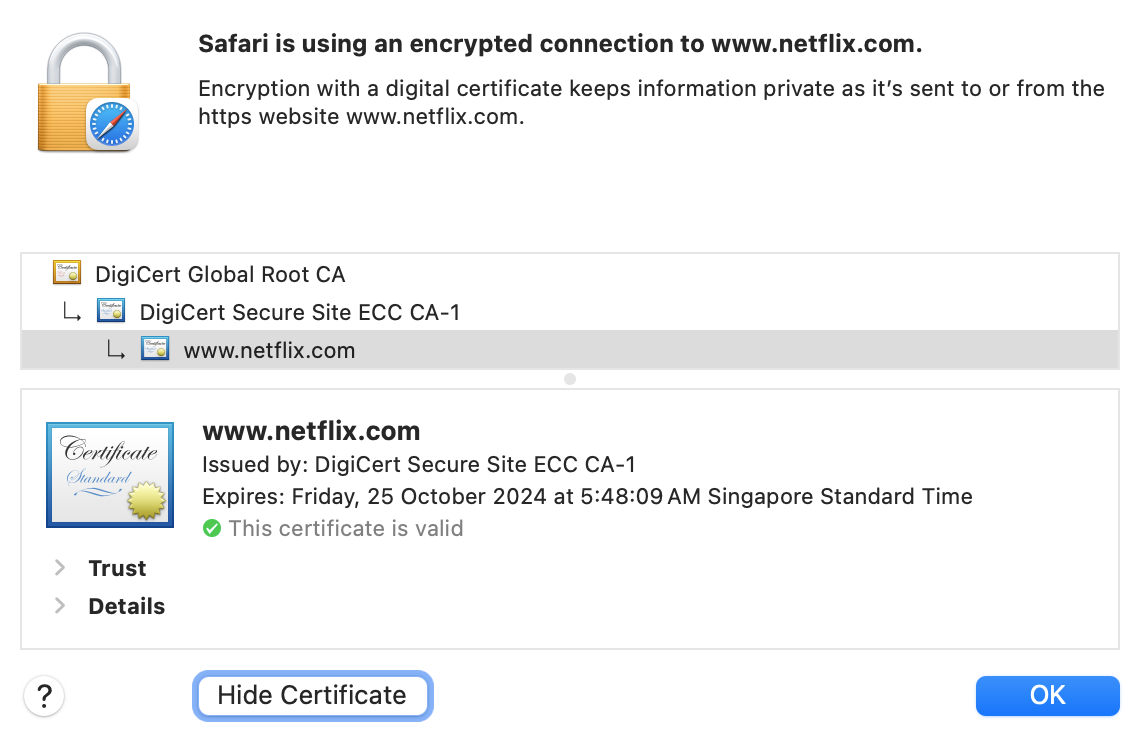Open help with the question mark button

pos(44,695)
